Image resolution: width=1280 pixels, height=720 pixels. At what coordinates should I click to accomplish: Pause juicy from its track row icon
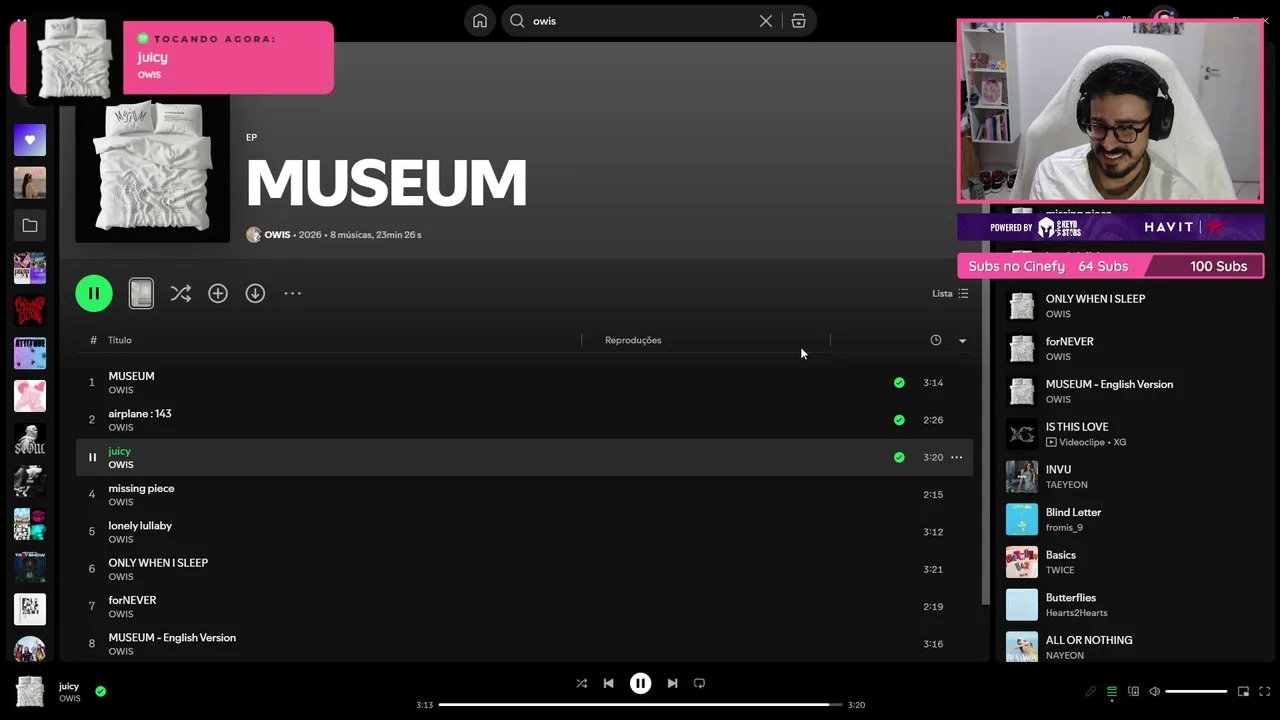(92, 457)
